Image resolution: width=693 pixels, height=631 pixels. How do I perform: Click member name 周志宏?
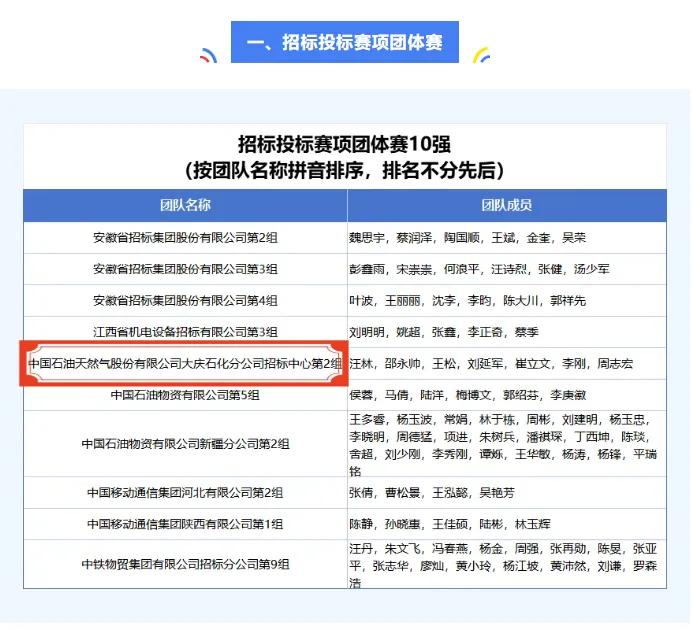point(615,364)
